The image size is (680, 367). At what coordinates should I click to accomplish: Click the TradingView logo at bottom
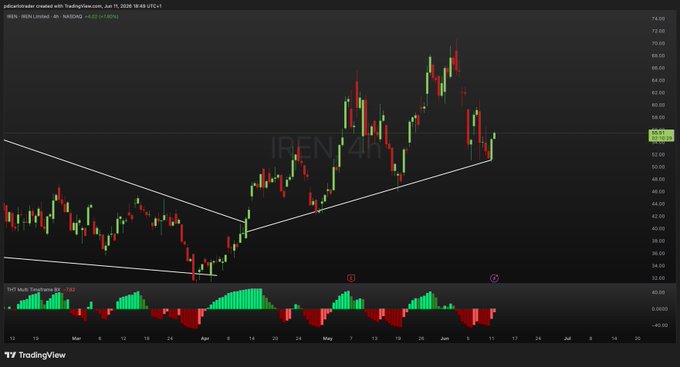(35, 355)
